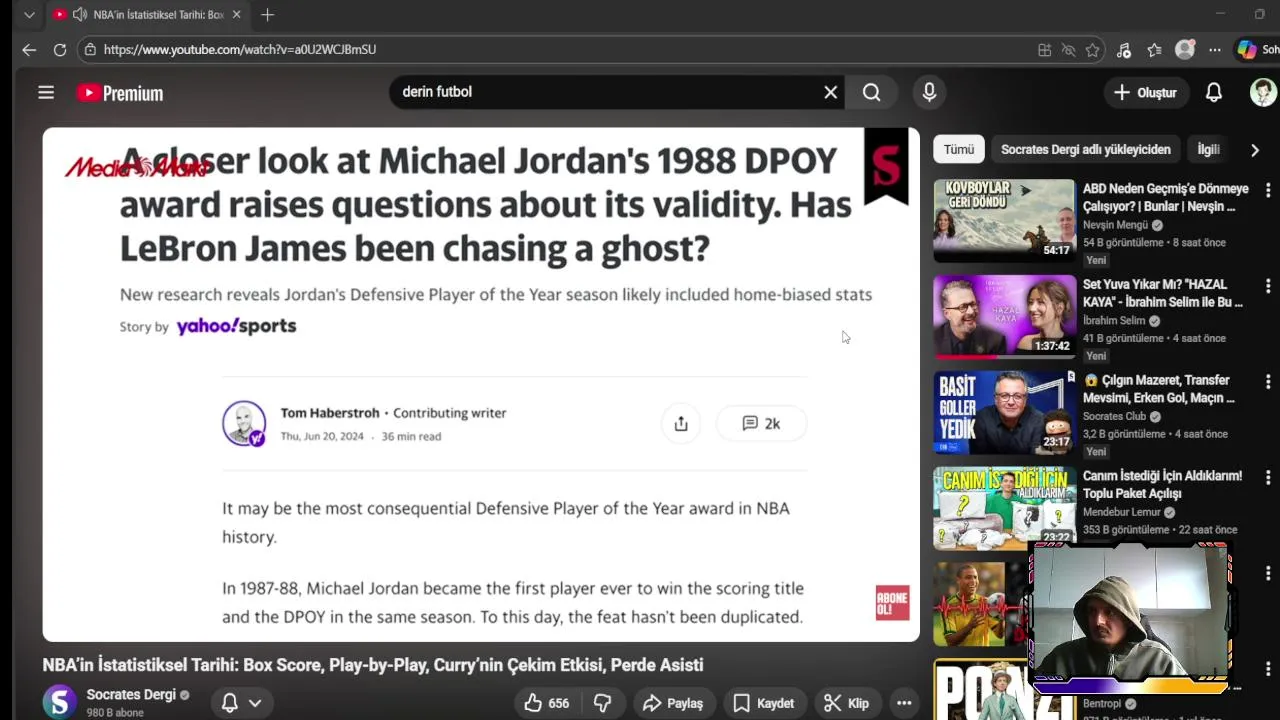The height and width of the screenshot is (720, 1280).
Task: Open the Edge browser profile avatar
Action: (x=1185, y=49)
